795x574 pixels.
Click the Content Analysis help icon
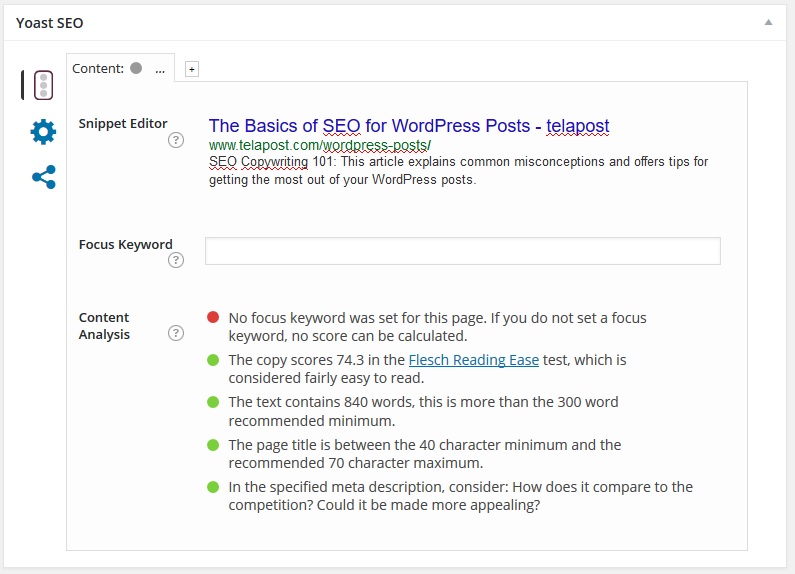pyautogui.click(x=176, y=333)
